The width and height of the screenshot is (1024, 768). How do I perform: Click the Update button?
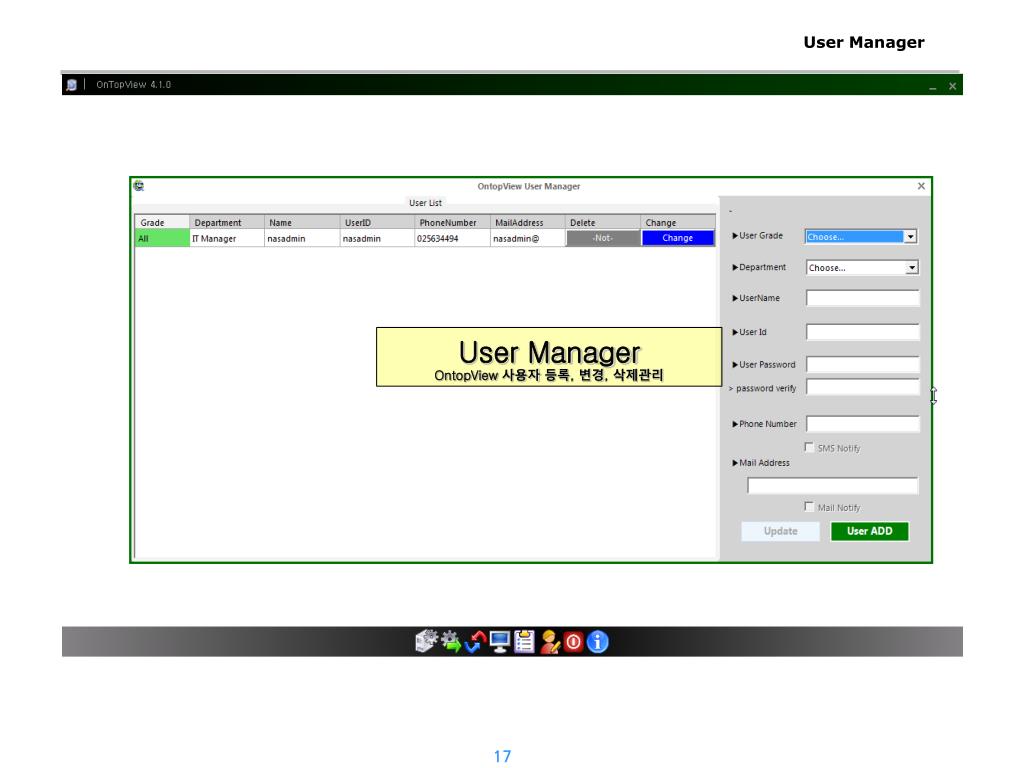pos(780,532)
